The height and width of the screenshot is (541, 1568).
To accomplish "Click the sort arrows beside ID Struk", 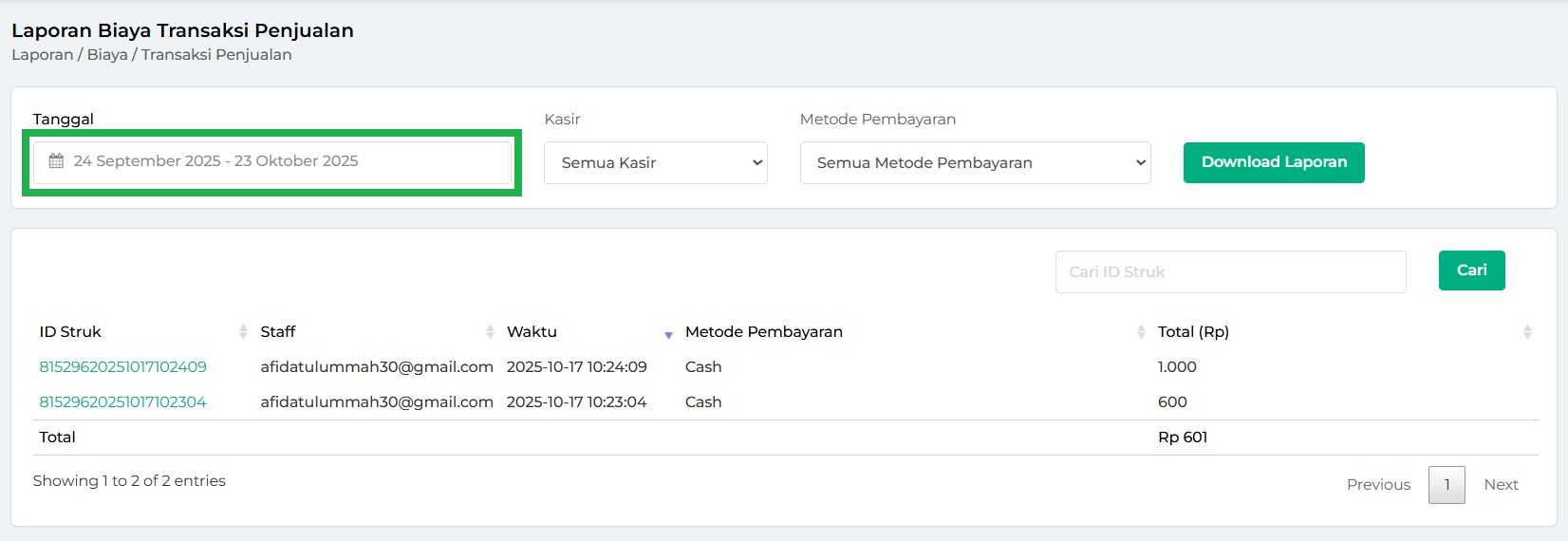I will 243,332.
